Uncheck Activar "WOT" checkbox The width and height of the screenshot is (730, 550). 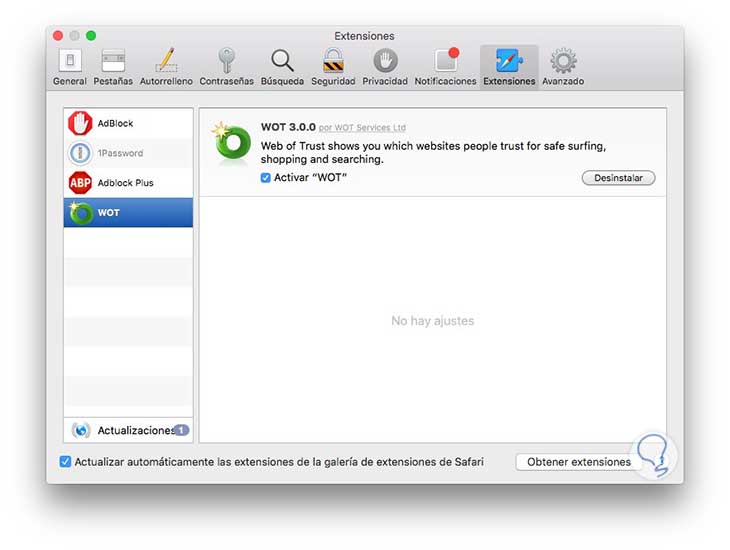pos(265,178)
